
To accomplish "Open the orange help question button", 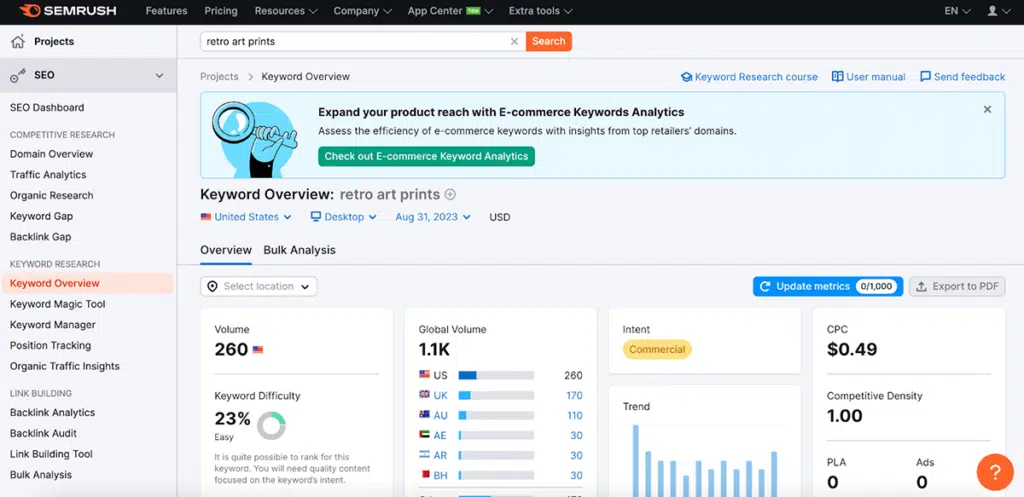I will [995, 472].
